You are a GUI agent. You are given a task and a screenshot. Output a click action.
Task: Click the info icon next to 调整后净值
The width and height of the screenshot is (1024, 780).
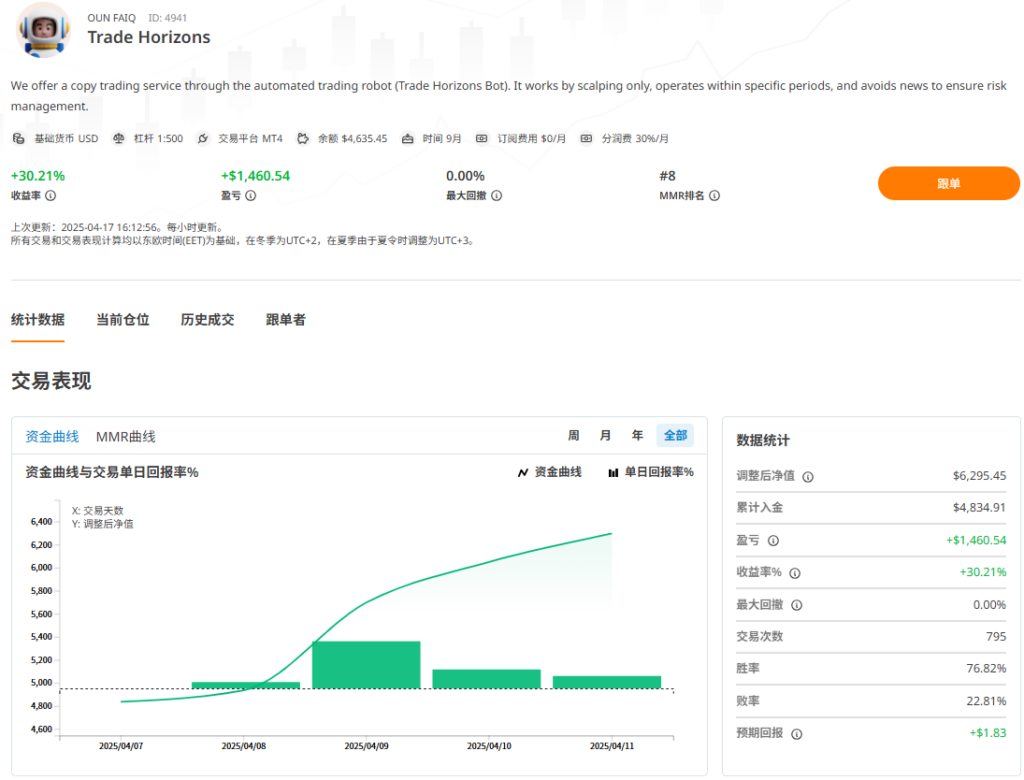[808, 477]
